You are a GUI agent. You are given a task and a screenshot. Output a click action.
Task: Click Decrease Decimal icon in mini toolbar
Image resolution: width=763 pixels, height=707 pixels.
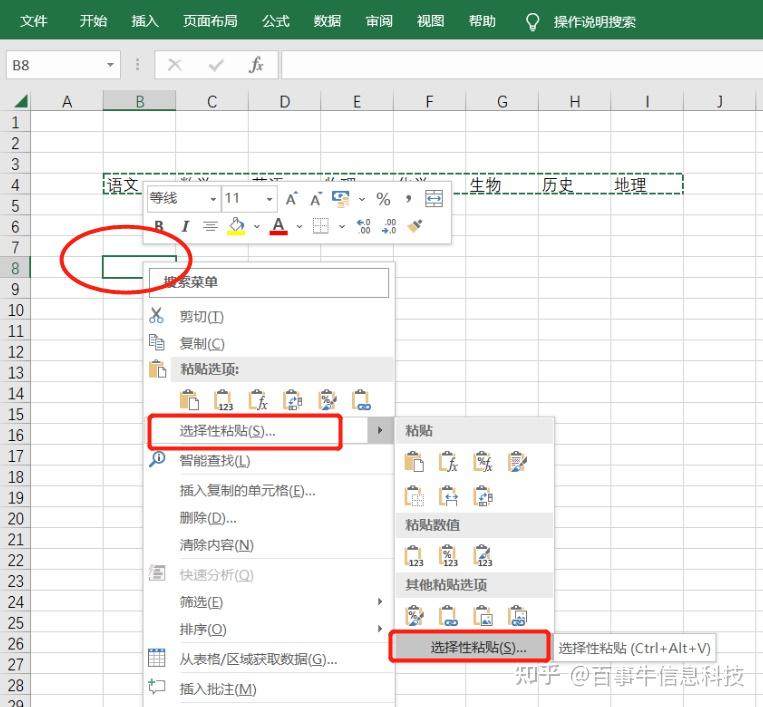click(389, 226)
